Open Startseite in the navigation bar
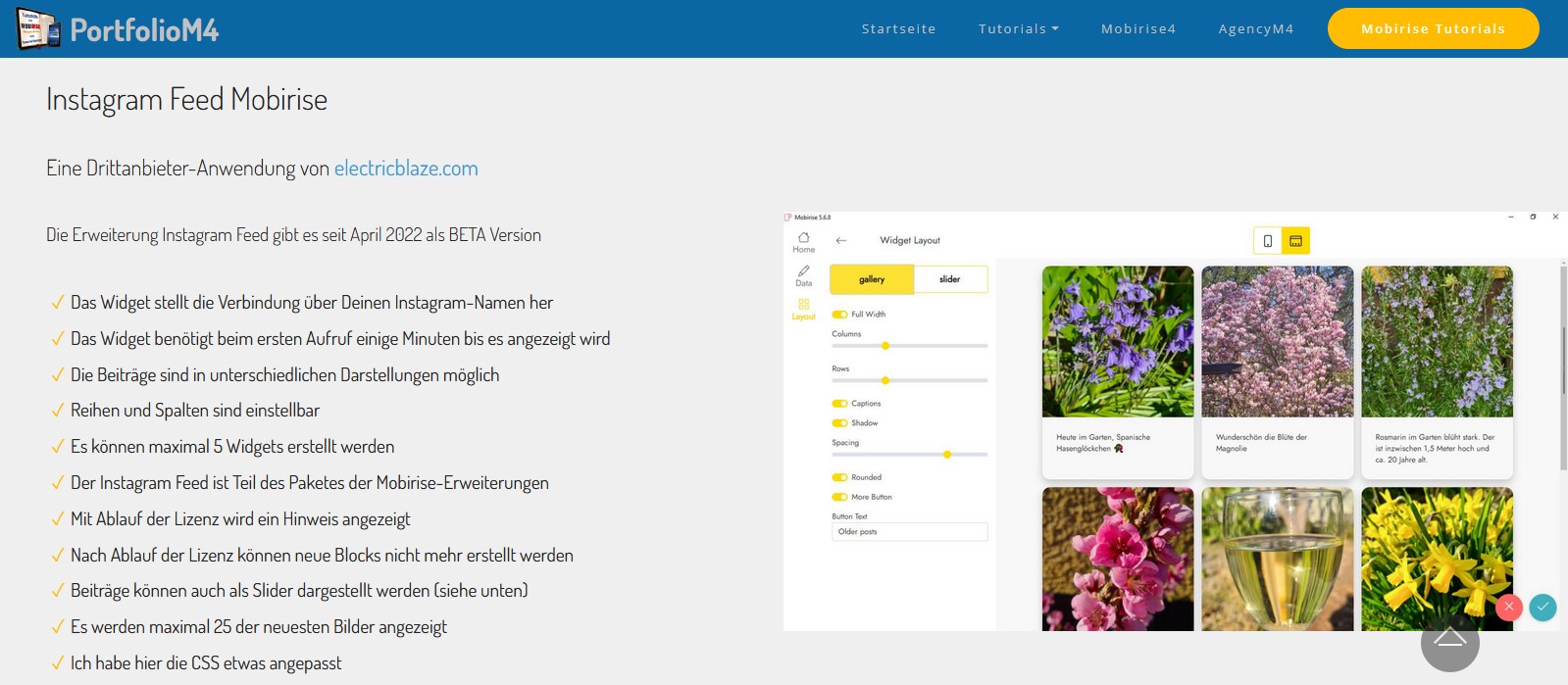Screen dimensions: 1568x685 coord(898,29)
